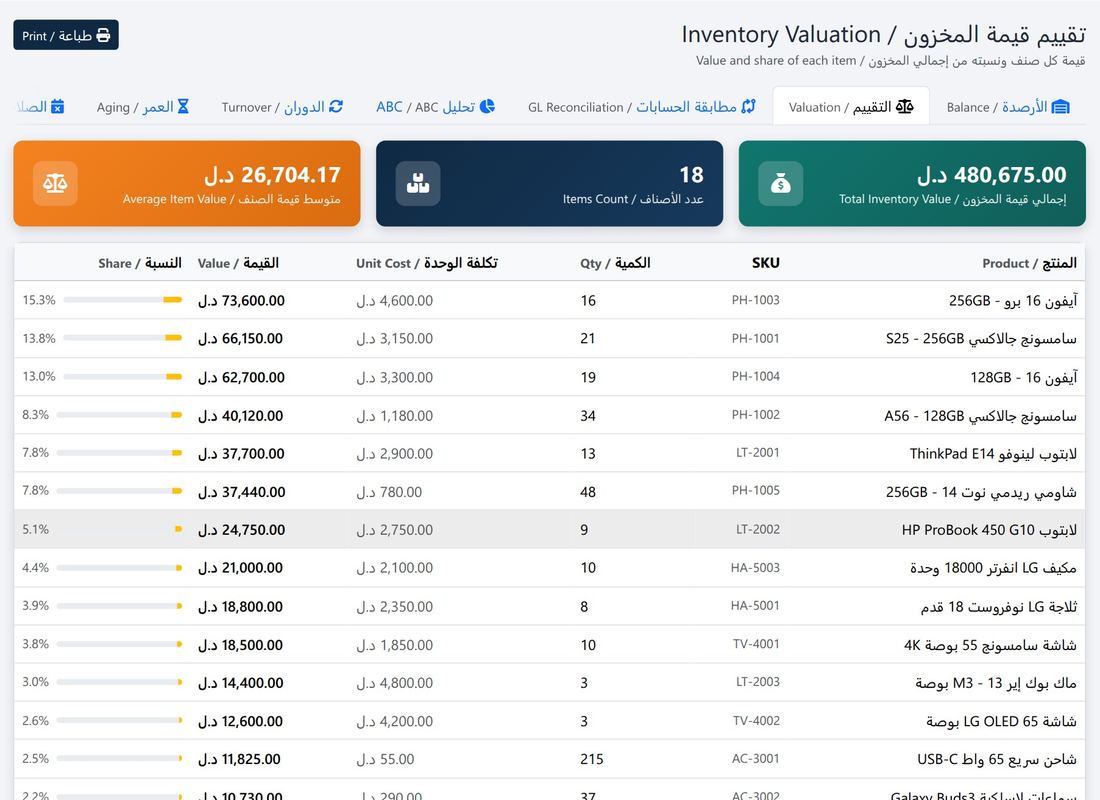Image resolution: width=1100 pixels, height=800 pixels.
Task: Click the share bar for SKU PH-1001
Action: pyautogui.click(x=123, y=338)
